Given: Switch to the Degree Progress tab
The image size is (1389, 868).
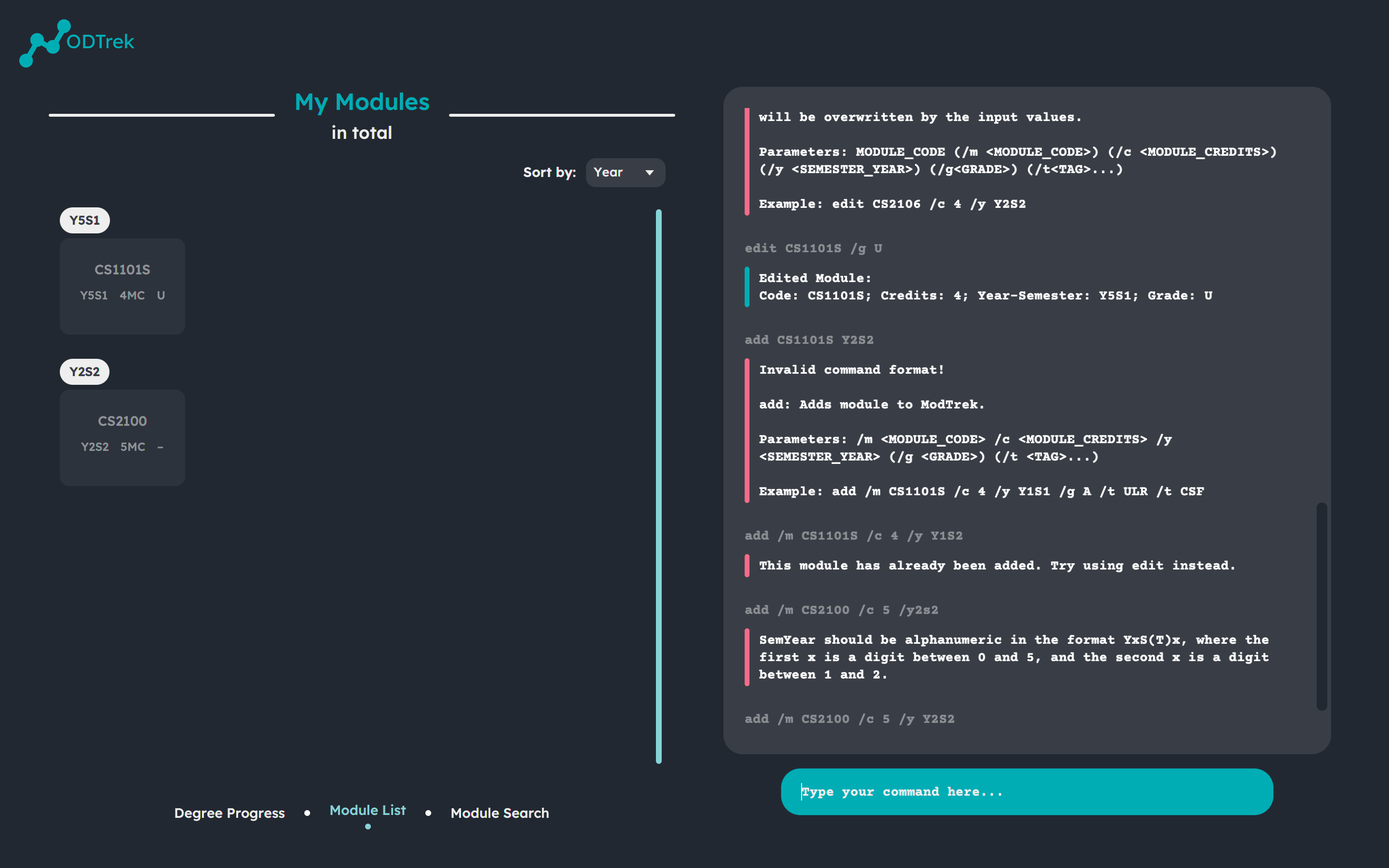Looking at the screenshot, I should point(230,813).
